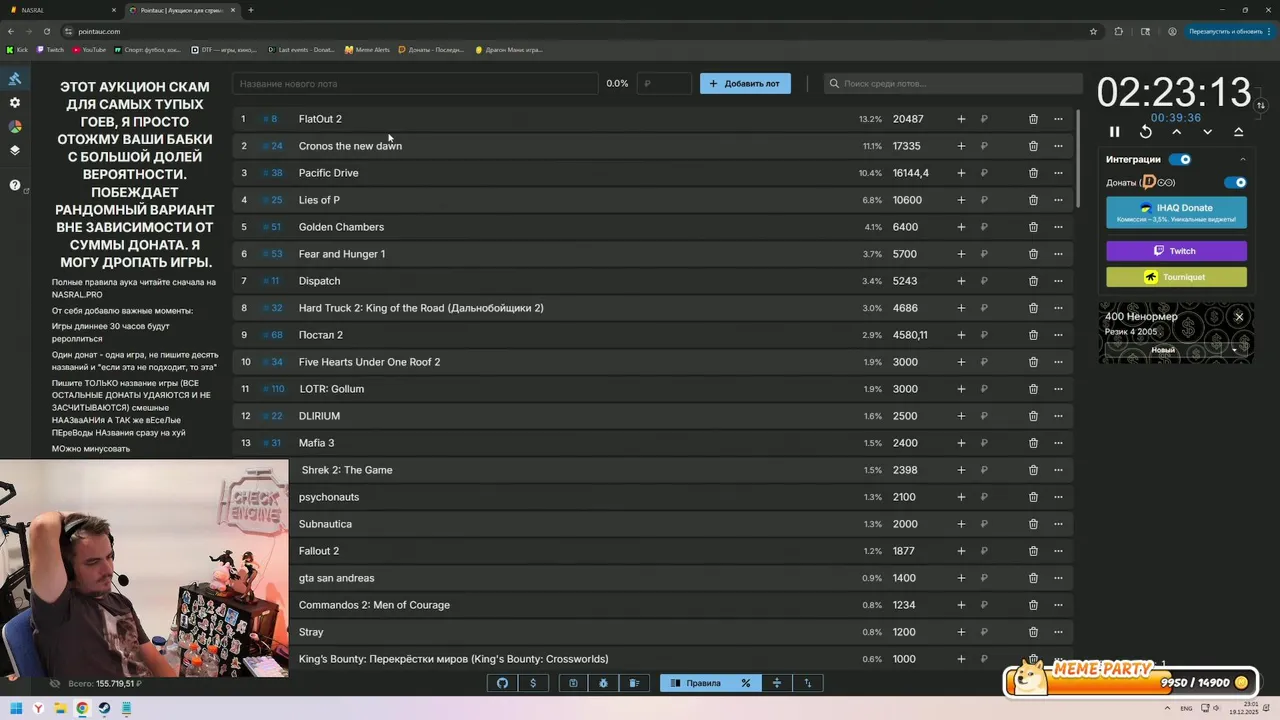This screenshot has height=720, width=1280.
Task: Click the divide icon in bottom toolbar
Action: click(x=776, y=683)
